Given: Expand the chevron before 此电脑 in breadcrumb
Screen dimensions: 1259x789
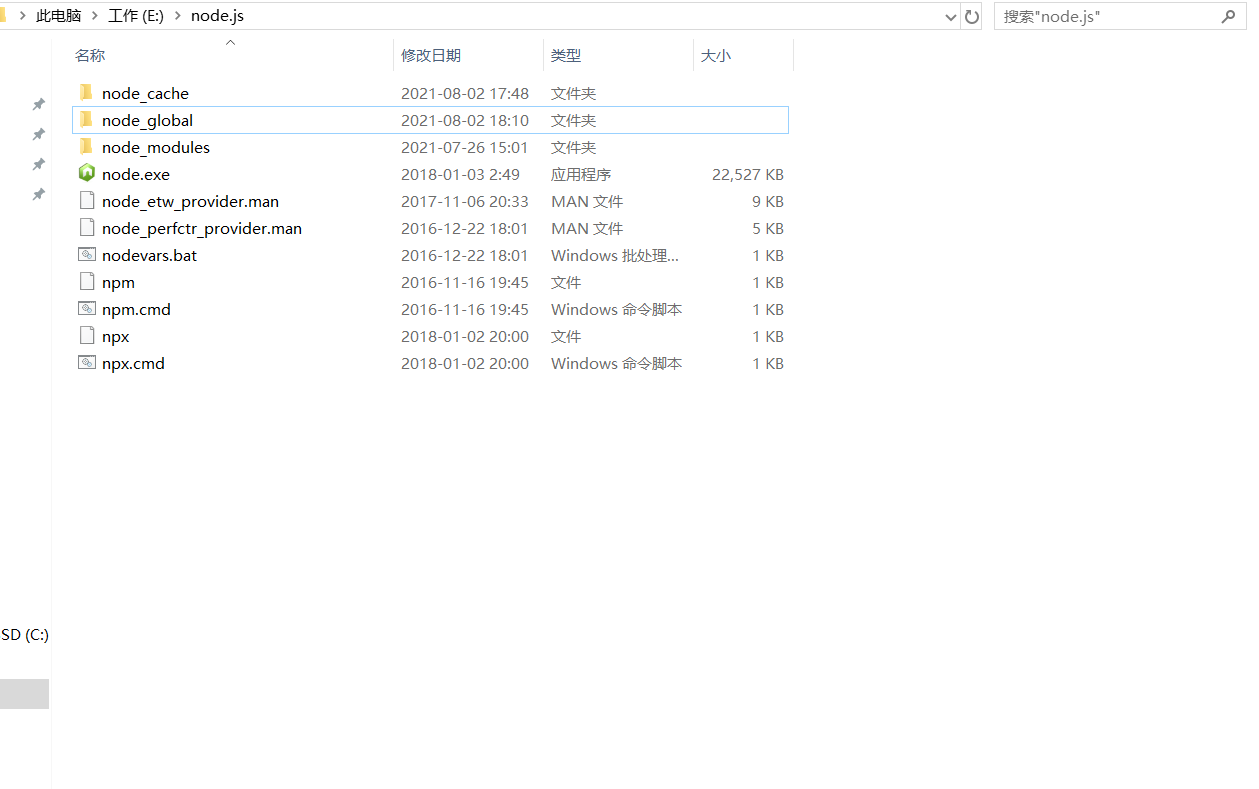Looking at the screenshot, I should click(x=22, y=16).
